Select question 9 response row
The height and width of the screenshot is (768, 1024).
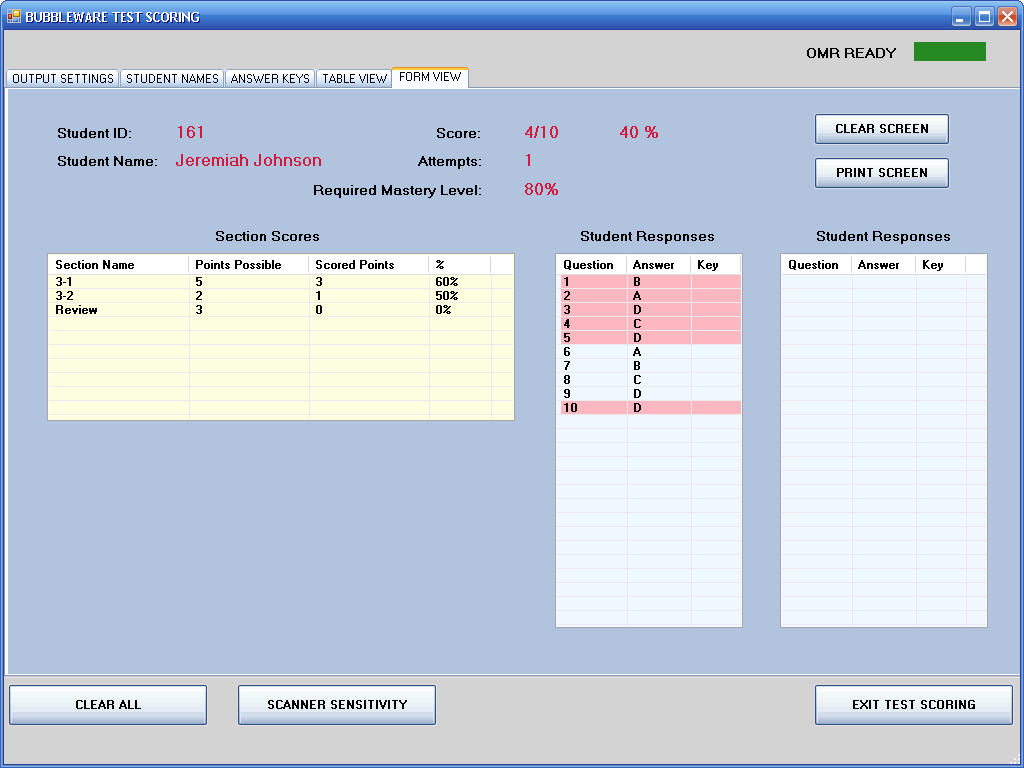click(650, 394)
